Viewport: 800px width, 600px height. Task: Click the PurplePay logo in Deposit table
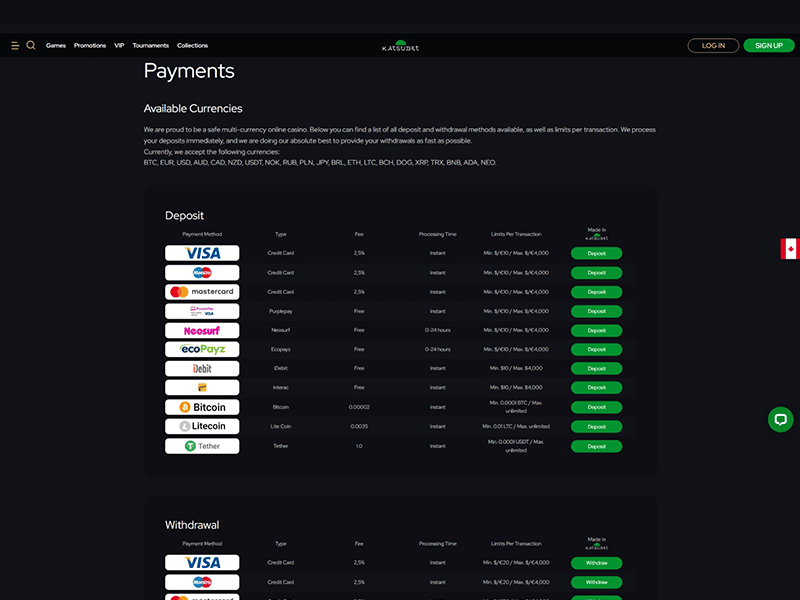[x=202, y=311]
